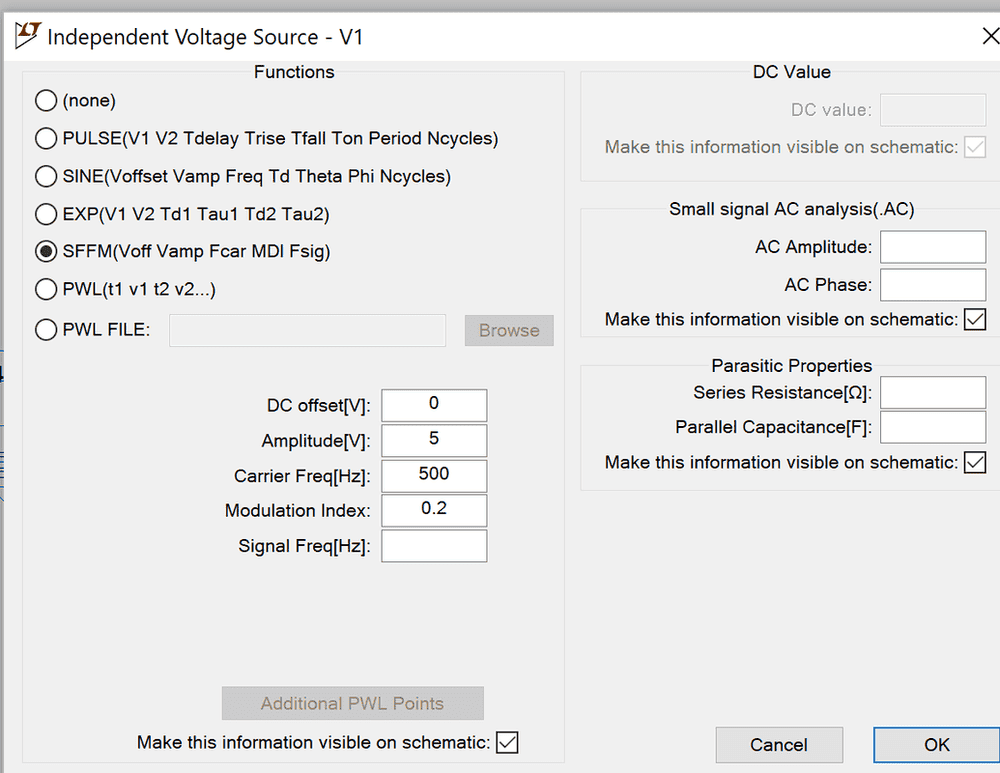Click the Amplitude[V] value field
The height and width of the screenshot is (773, 1000).
(x=434, y=440)
